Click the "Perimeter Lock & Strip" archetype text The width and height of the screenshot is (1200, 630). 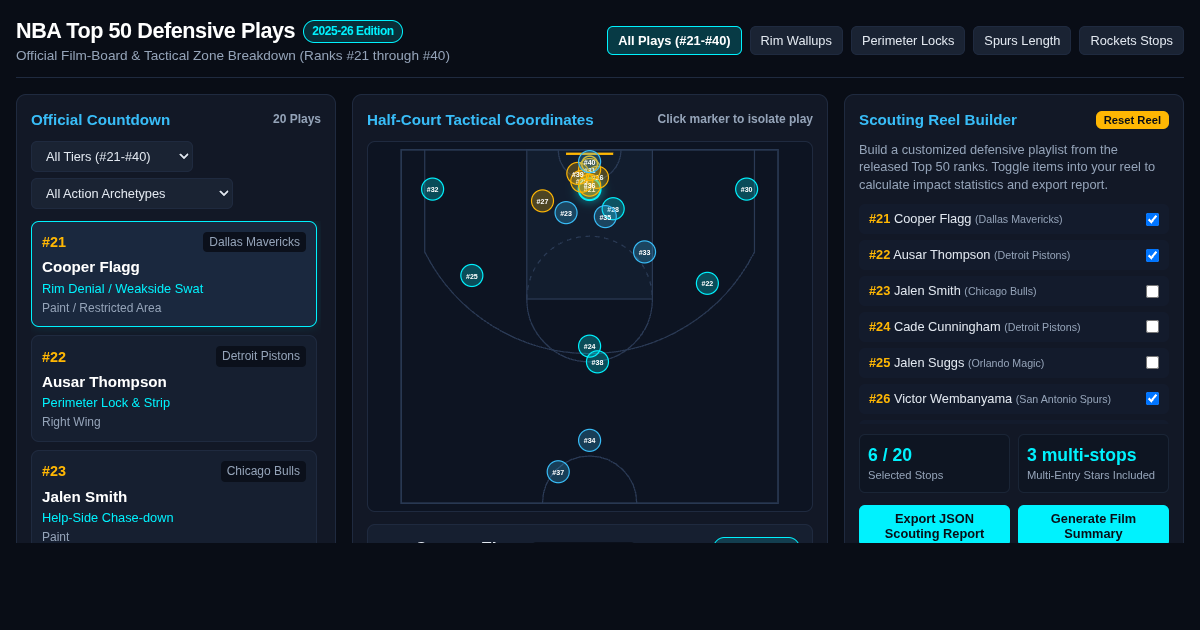[x=106, y=403]
